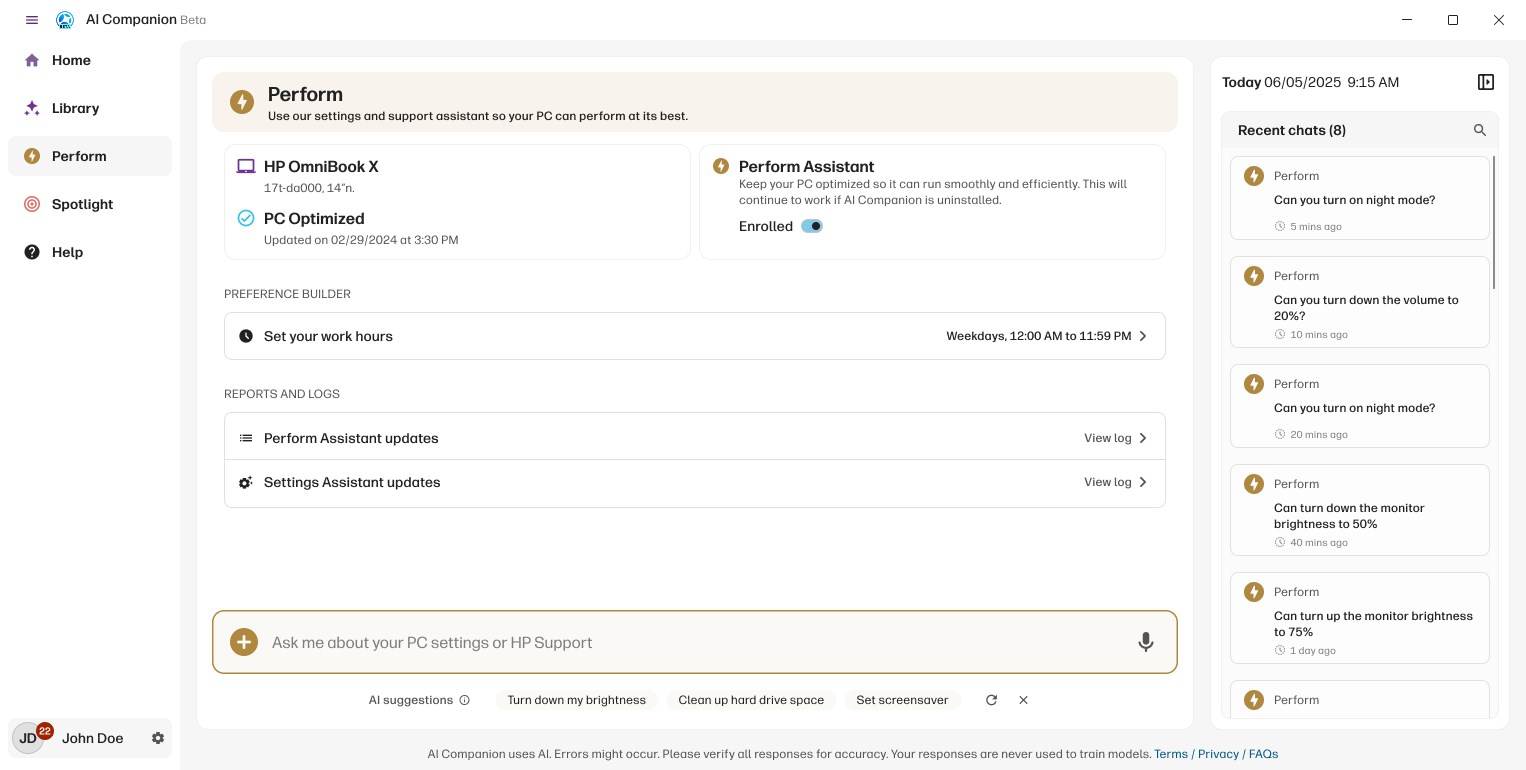This screenshot has width=1526, height=770.
Task: Open the 5 mins ago night mode chat
Action: pyautogui.click(x=1360, y=198)
